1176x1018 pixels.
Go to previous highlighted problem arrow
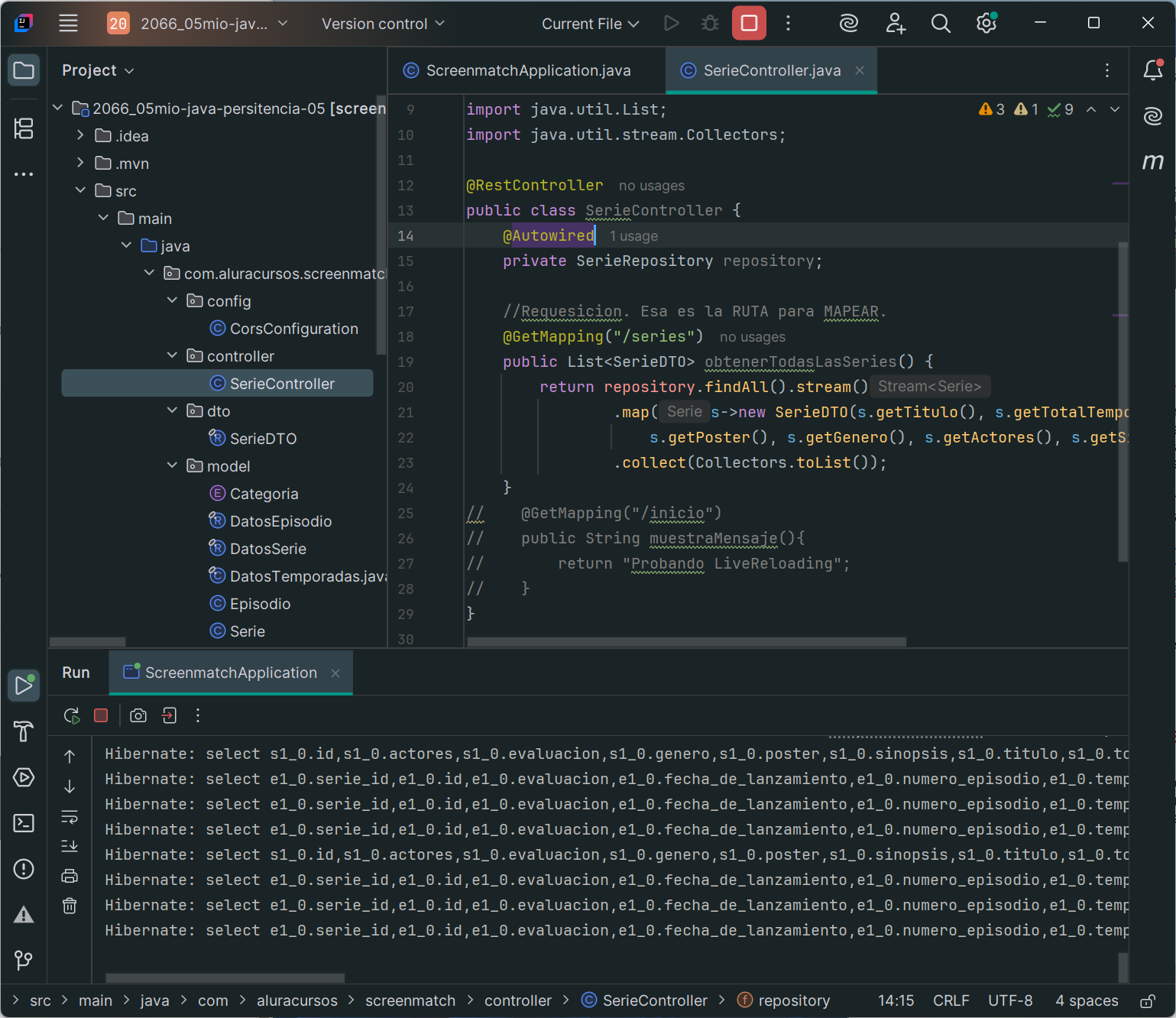click(1091, 109)
